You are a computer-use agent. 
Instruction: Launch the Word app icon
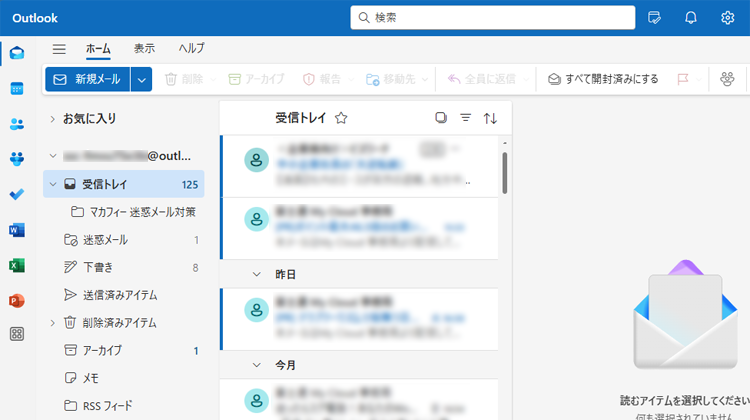click(17, 230)
